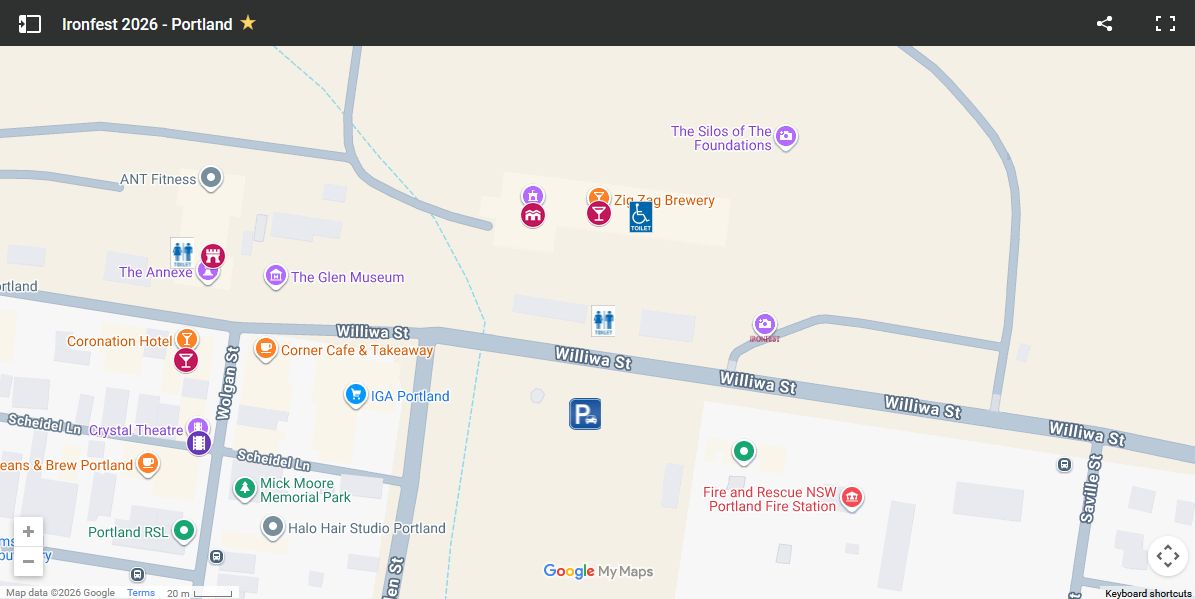Select the Zig Zag Brewery orange marker
This screenshot has height=599, width=1195.
coord(598,198)
